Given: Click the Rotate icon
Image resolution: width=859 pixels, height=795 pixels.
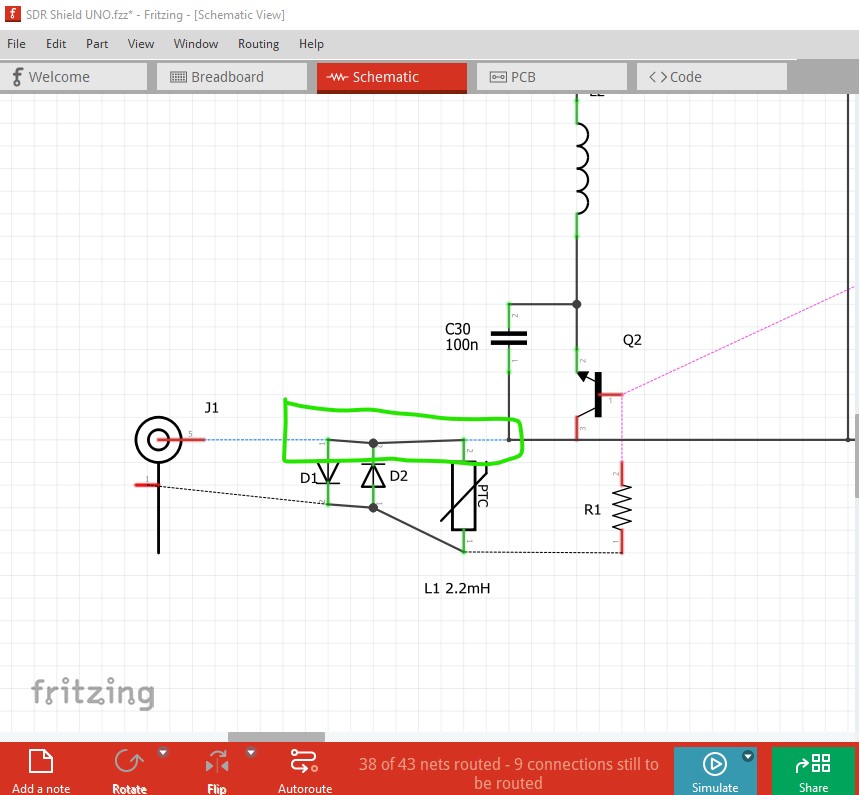Looking at the screenshot, I should [129, 762].
